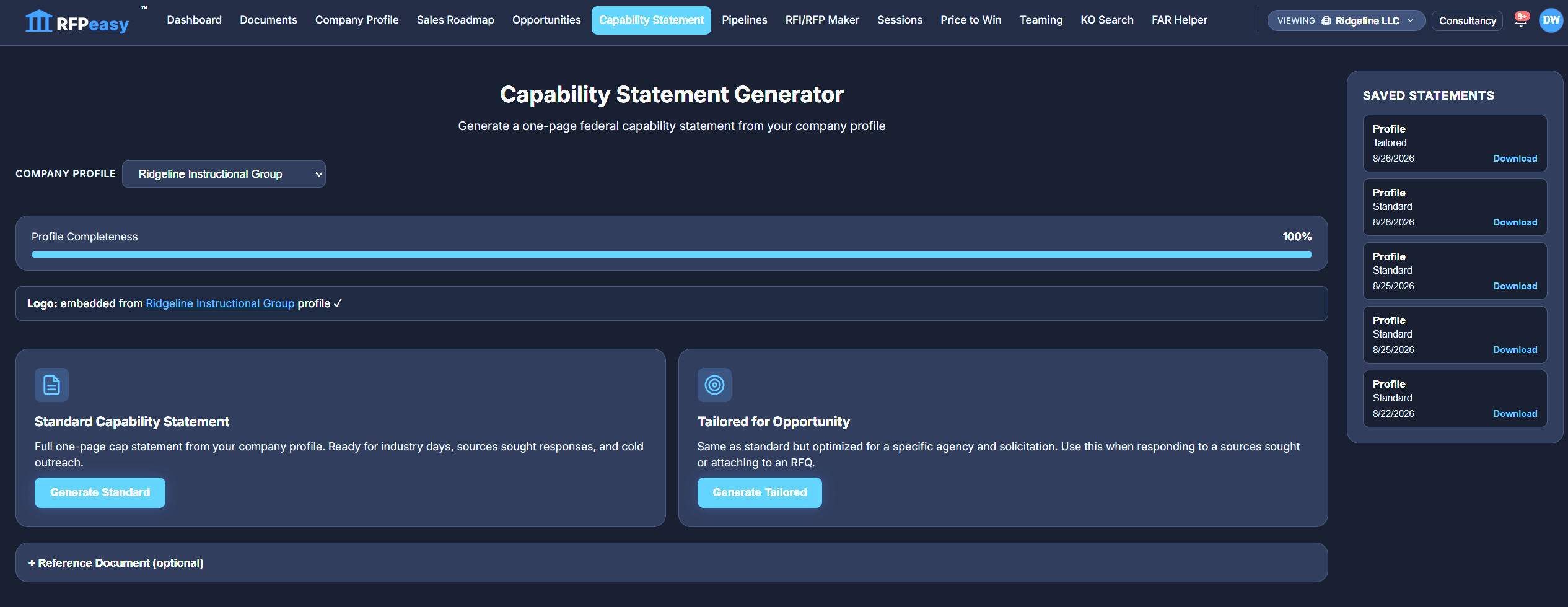The image size is (1568, 607).
Task: Click the Saved Statements panel heading
Action: [x=1428, y=95]
